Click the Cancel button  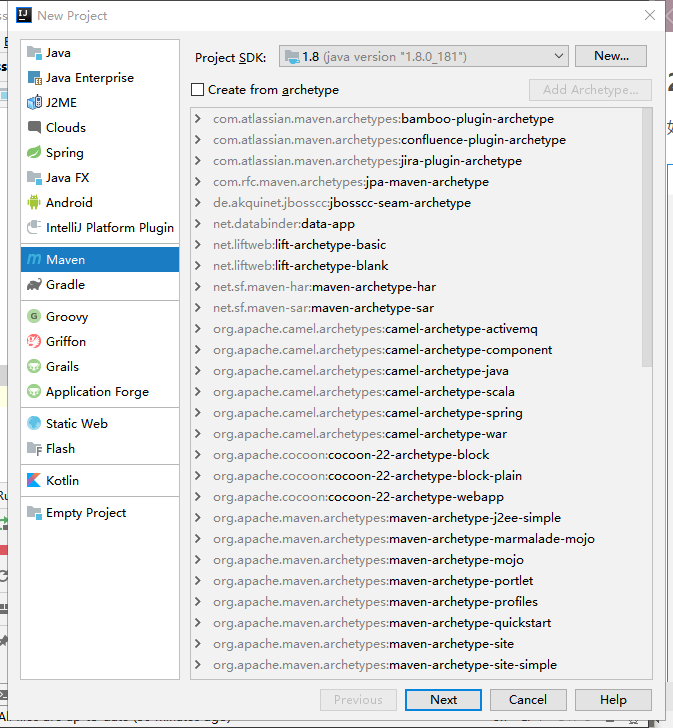point(528,700)
